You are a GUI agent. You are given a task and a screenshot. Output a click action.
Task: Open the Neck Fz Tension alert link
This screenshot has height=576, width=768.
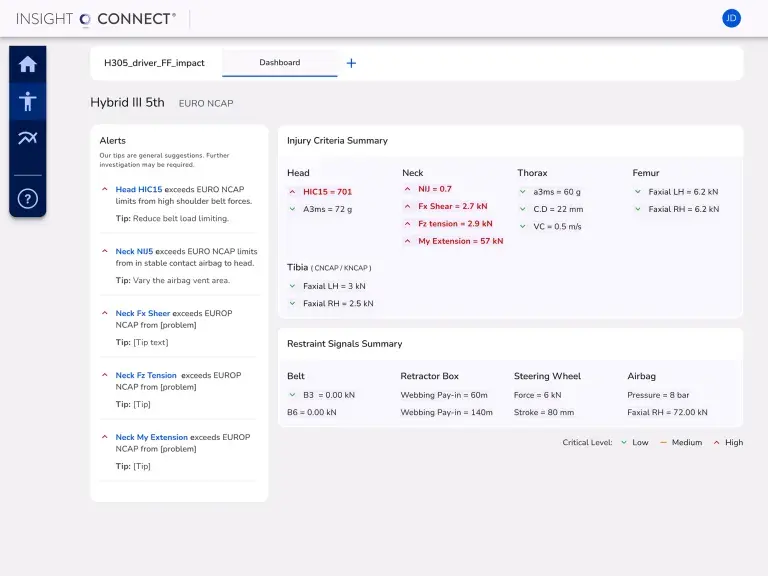[x=146, y=375]
